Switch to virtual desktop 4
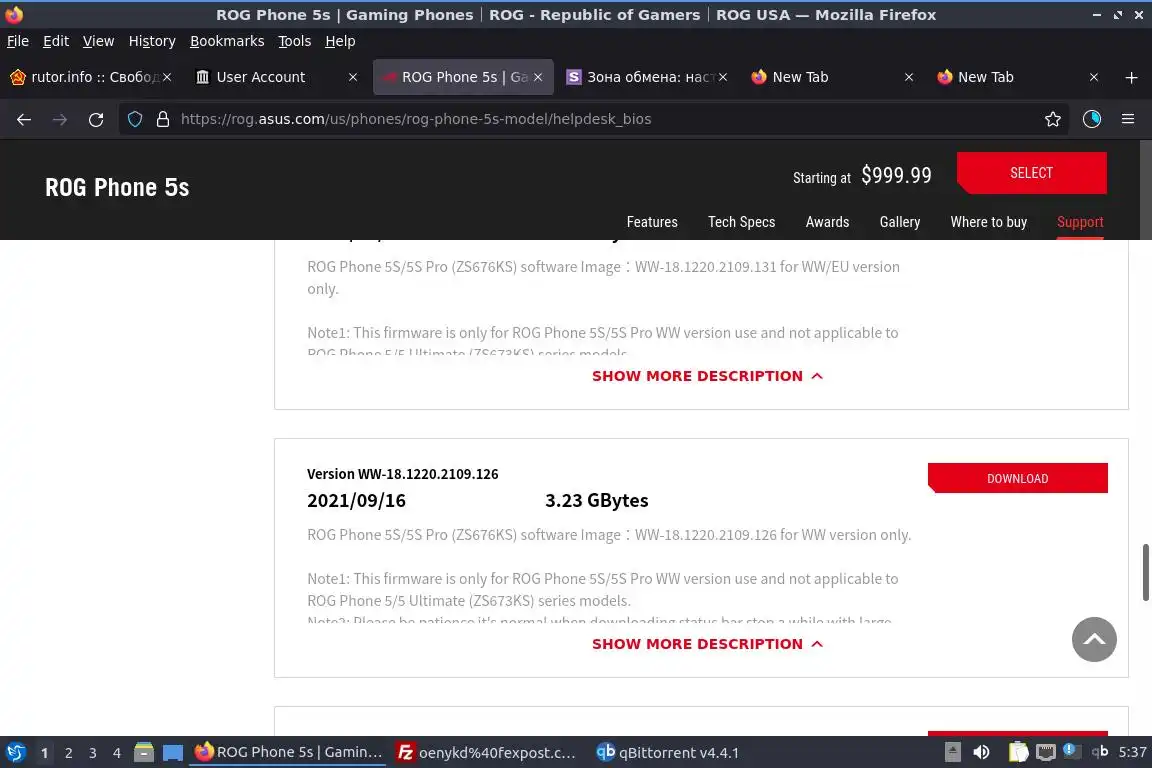1152x768 pixels. point(117,753)
